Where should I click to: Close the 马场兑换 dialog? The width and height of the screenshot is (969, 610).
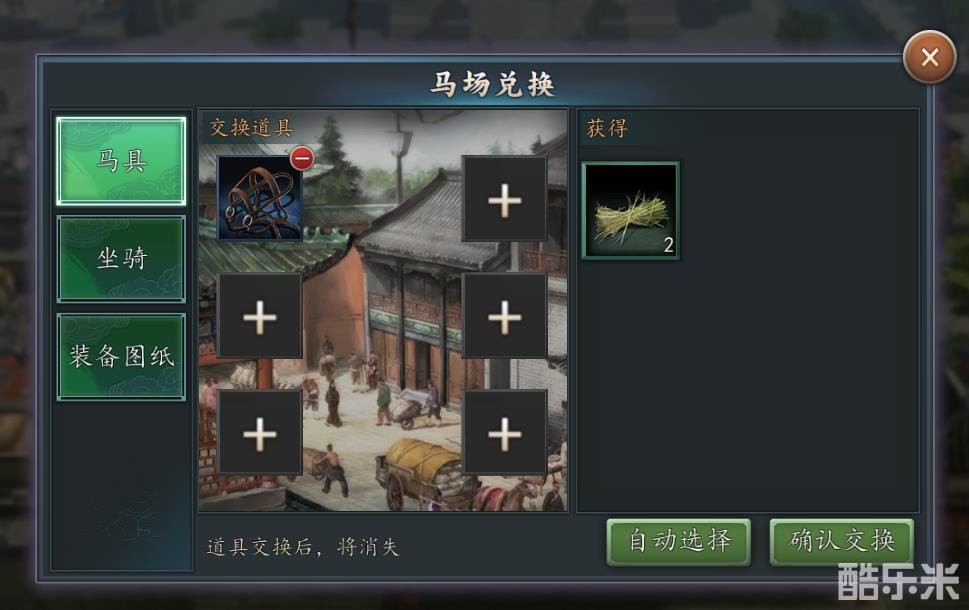[x=929, y=57]
